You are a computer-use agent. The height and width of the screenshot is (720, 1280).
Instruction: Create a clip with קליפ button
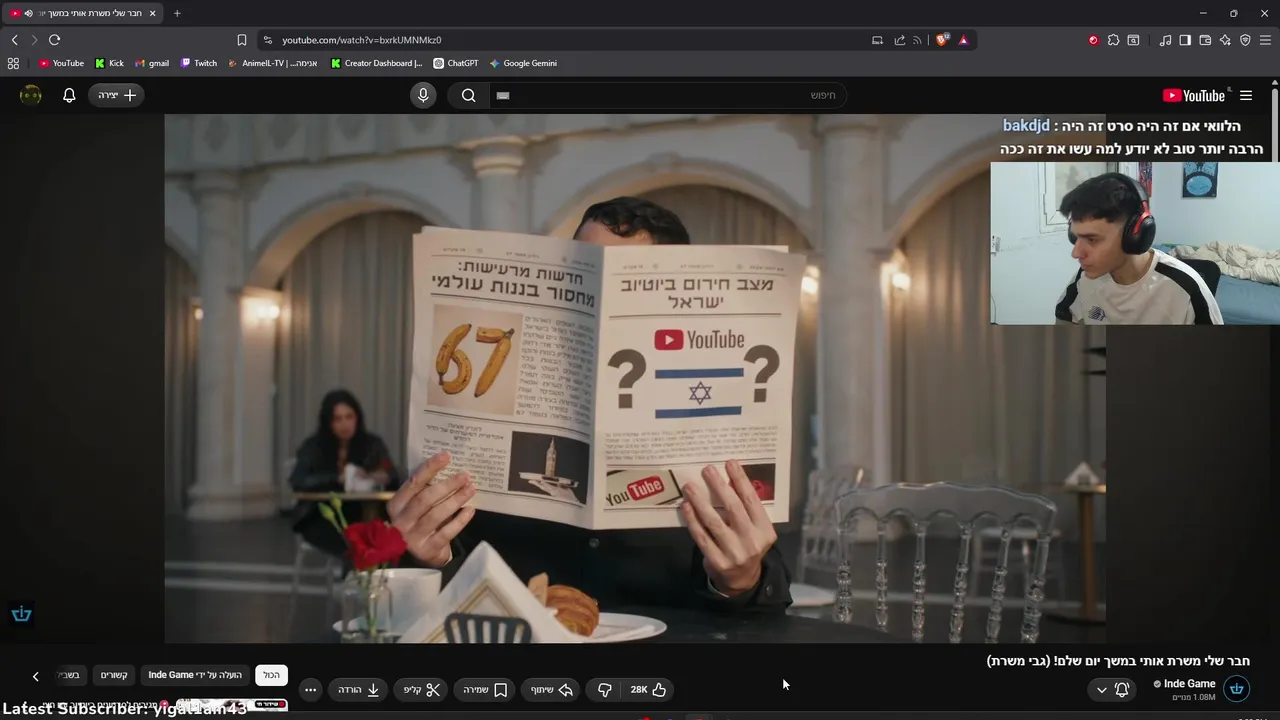[422, 689]
